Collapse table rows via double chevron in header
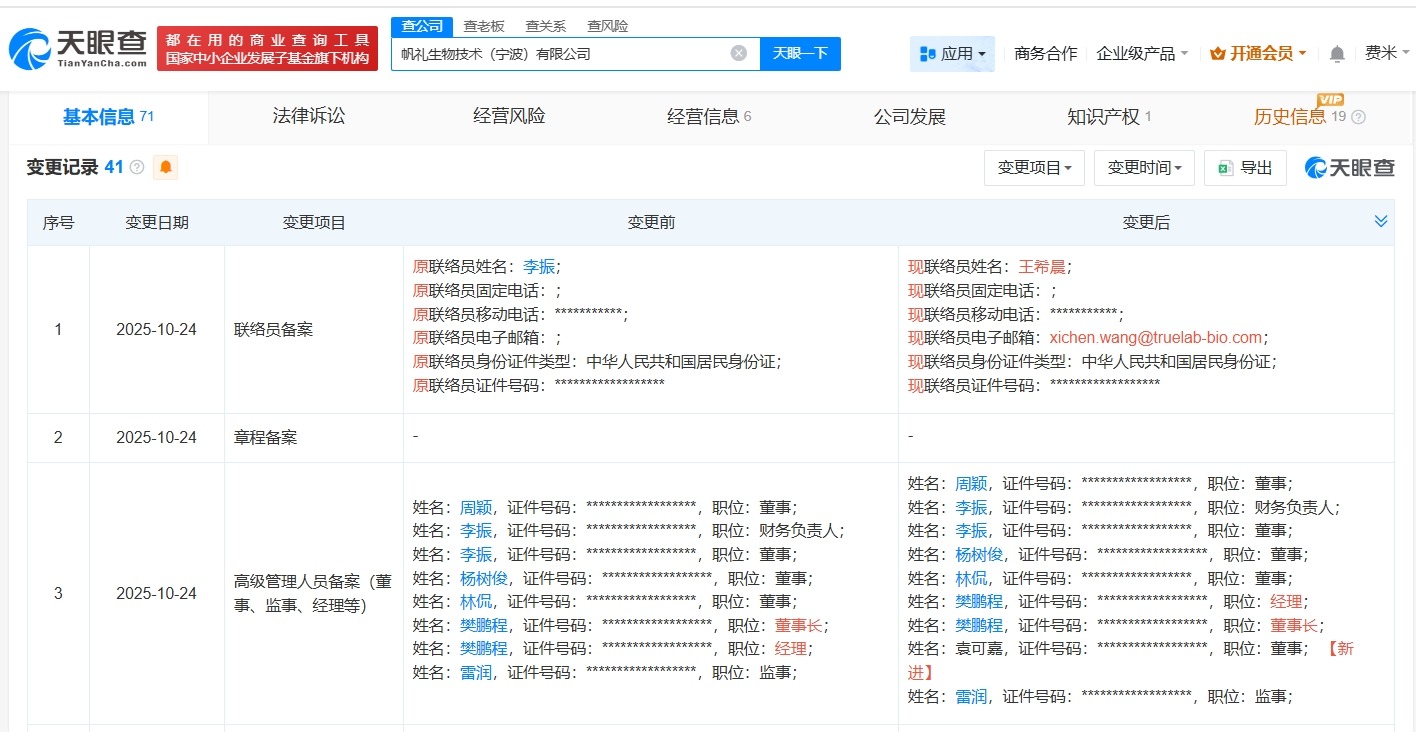 [1381, 221]
